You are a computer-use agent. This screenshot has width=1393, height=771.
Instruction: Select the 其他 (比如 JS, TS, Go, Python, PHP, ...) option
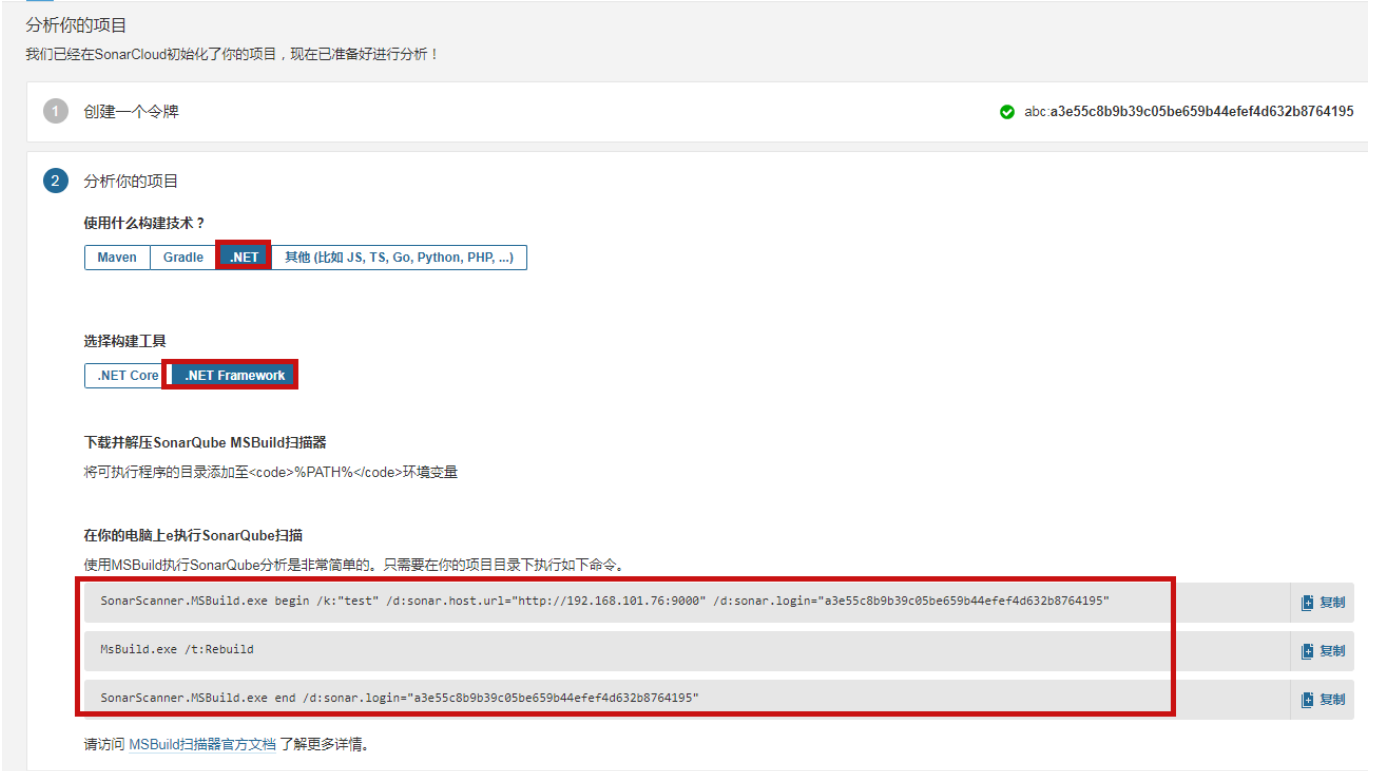[399, 257]
